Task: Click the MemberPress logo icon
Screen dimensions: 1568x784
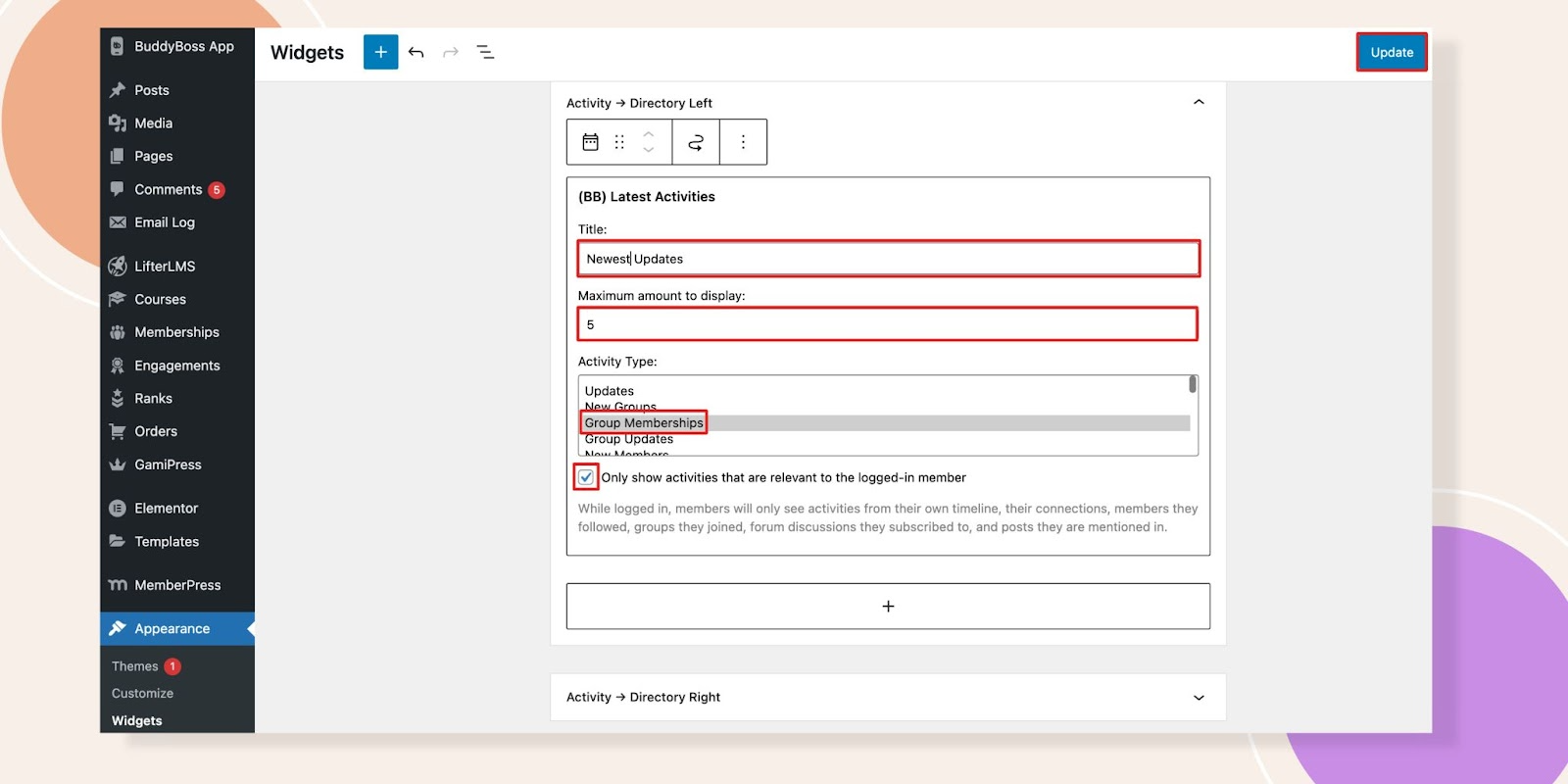Action: click(x=118, y=585)
